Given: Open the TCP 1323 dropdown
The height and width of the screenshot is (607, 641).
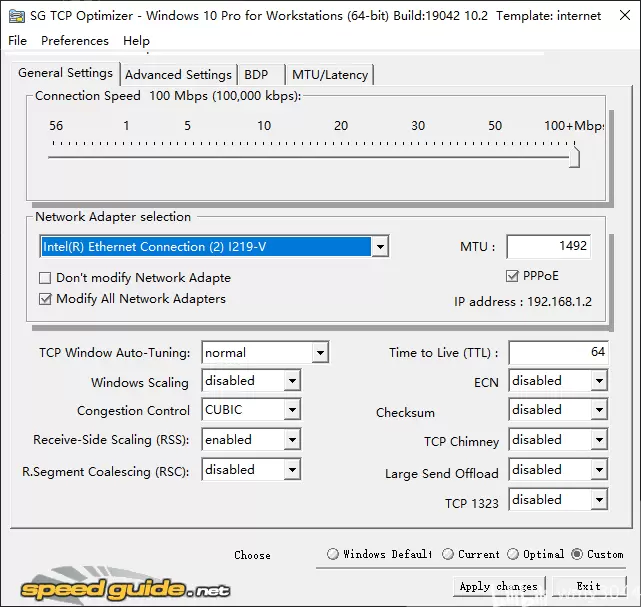Looking at the screenshot, I should (558, 499).
